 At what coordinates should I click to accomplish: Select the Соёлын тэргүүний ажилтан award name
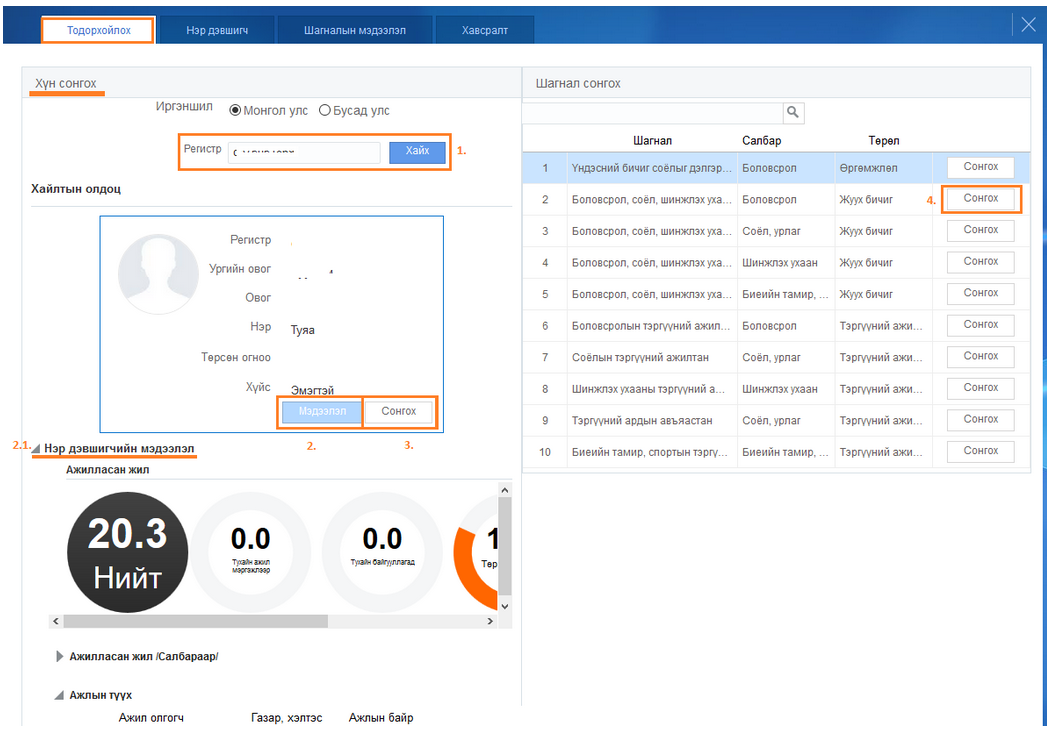click(640, 358)
